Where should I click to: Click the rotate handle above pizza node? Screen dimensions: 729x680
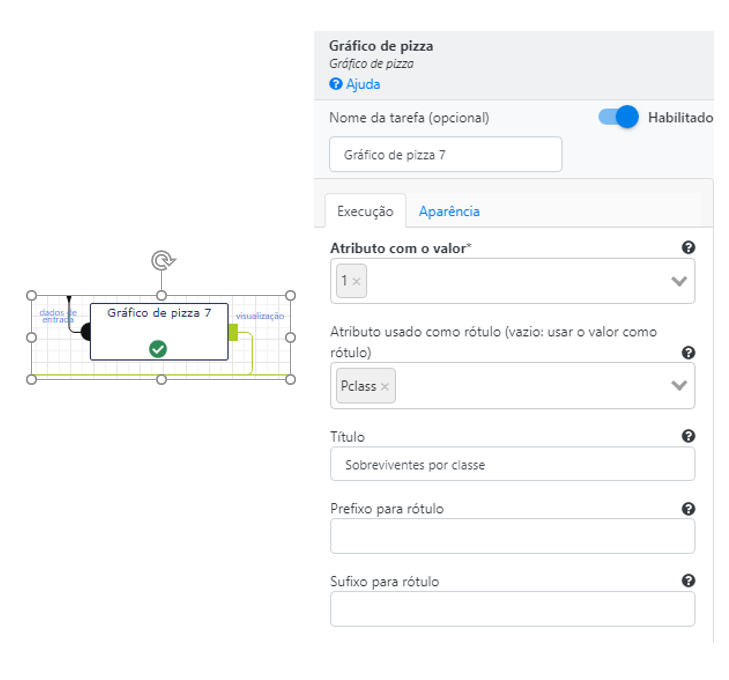[163, 261]
